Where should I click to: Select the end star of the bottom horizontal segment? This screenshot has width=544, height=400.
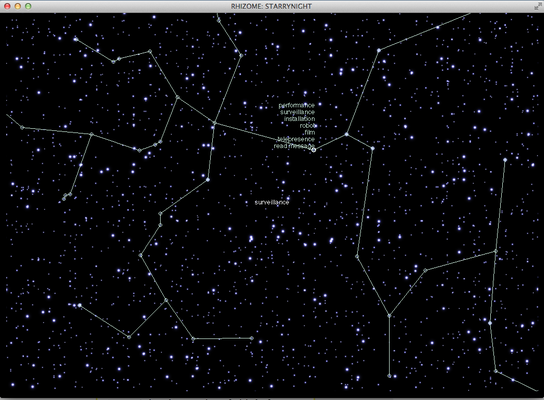click(x=252, y=338)
